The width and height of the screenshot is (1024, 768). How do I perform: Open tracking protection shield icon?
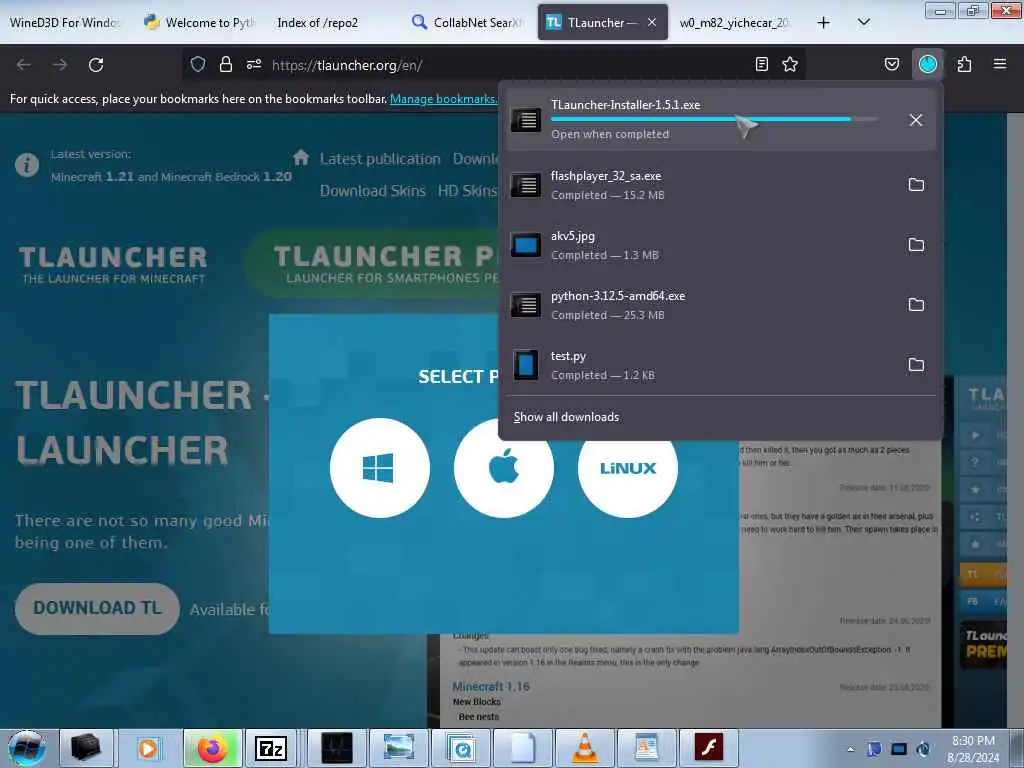pyautogui.click(x=198, y=64)
